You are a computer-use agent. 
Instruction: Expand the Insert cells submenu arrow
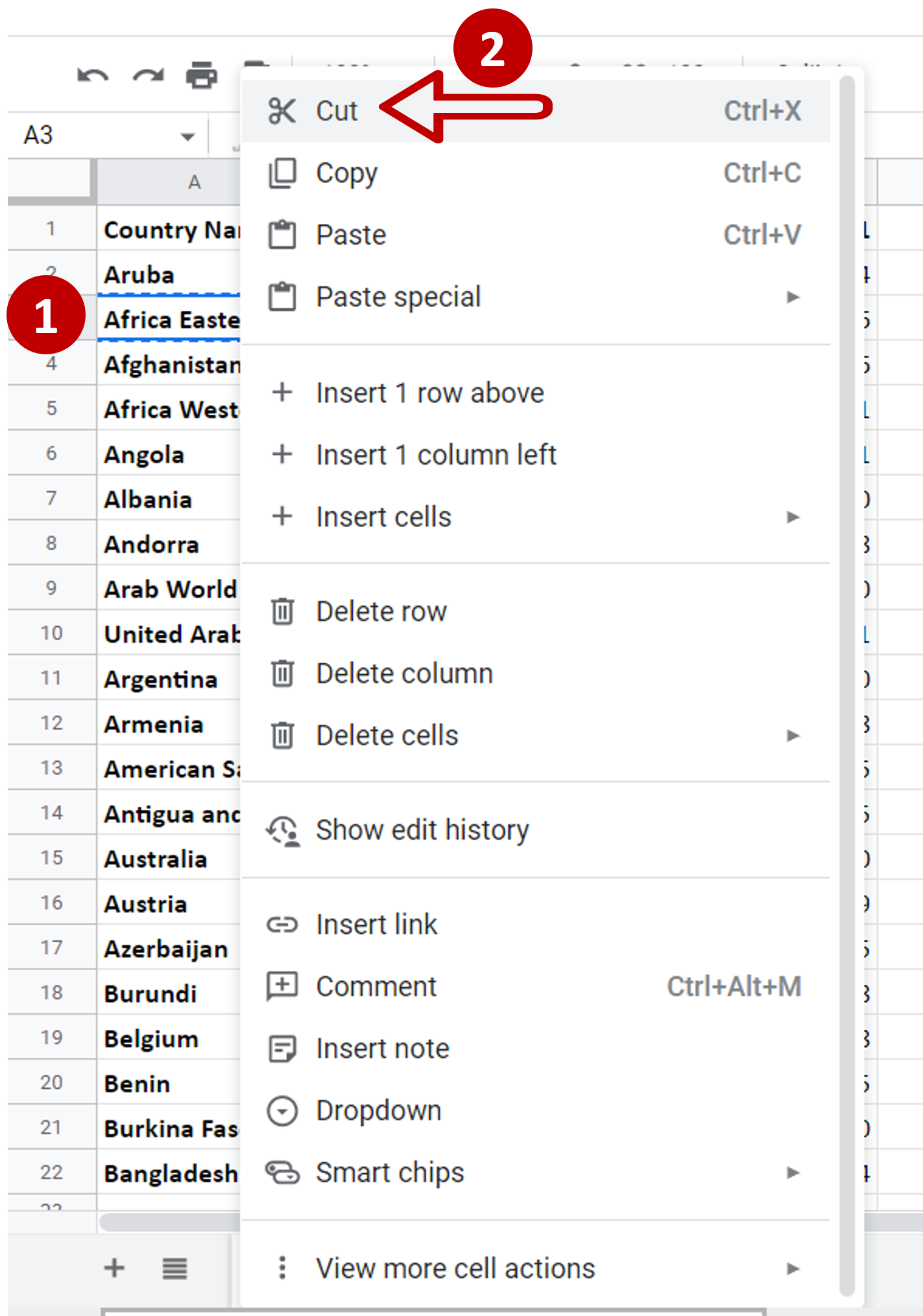point(793,517)
